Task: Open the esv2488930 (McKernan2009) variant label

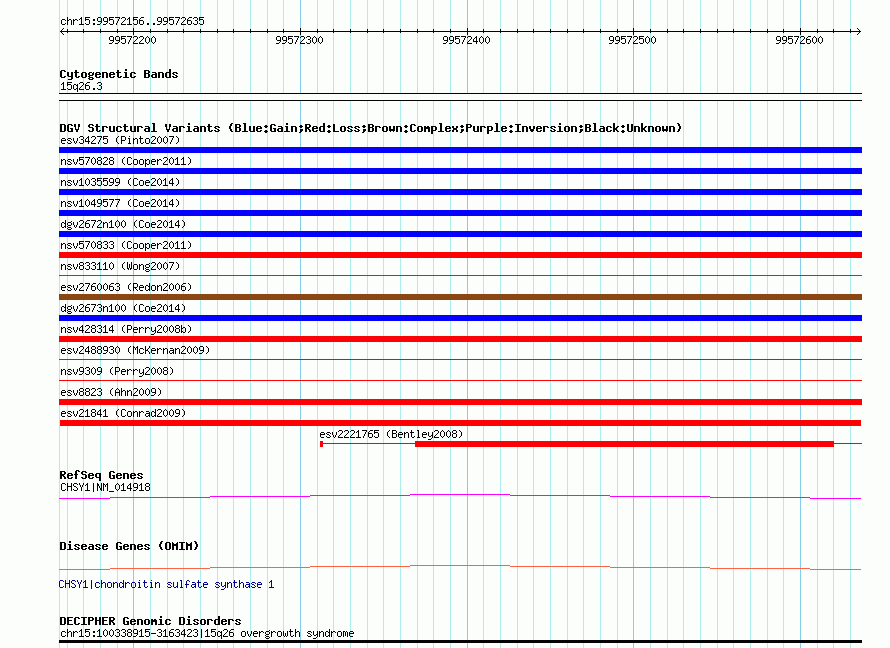Action: (x=135, y=350)
